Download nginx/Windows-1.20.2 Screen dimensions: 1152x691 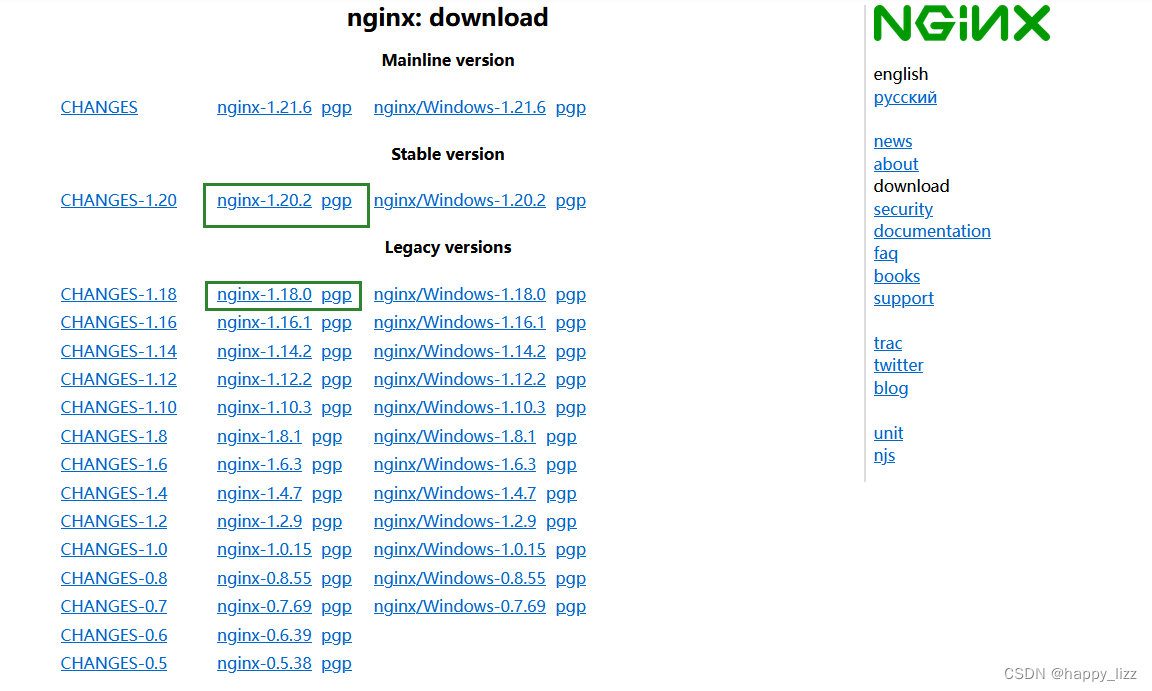click(460, 200)
